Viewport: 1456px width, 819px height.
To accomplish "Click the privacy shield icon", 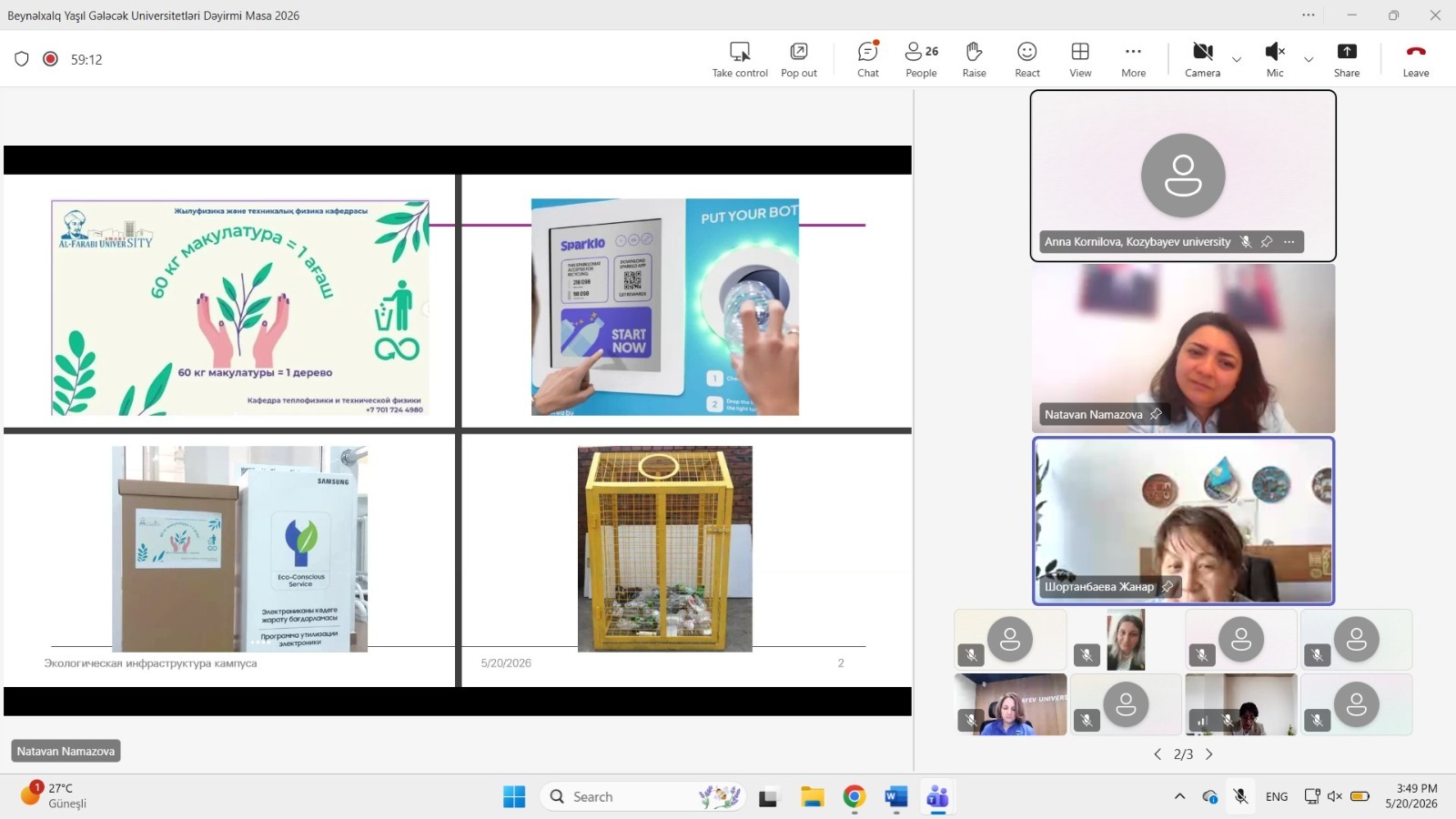I will point(22,59).
